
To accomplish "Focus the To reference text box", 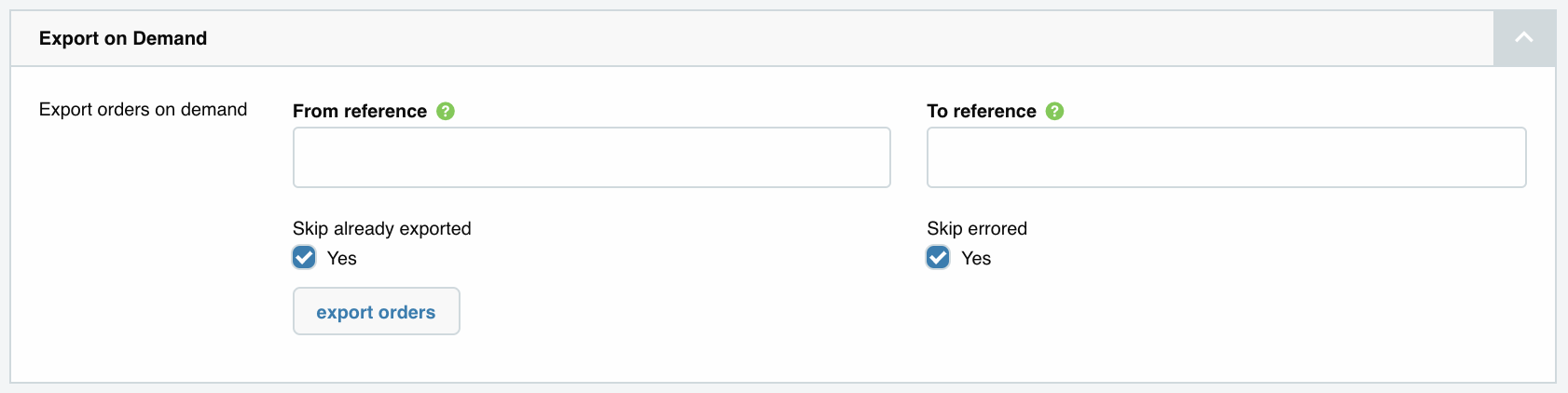I will point(1226,157).
